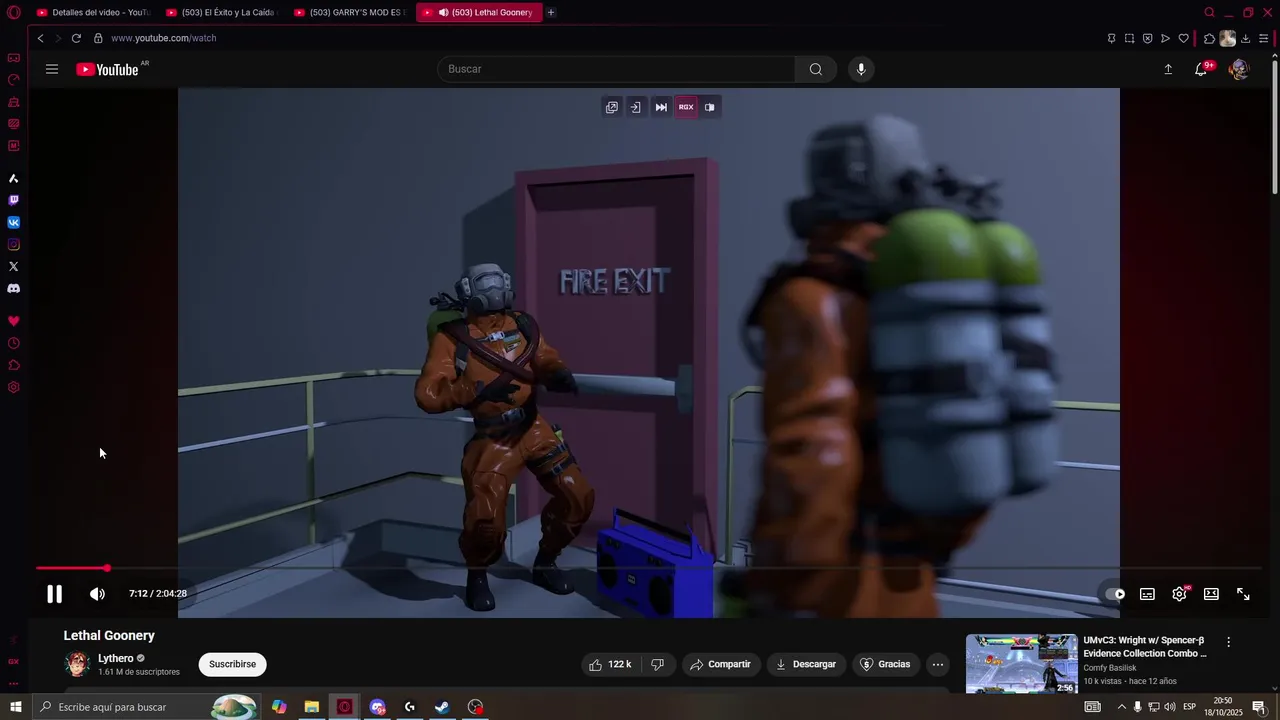This screenshot has height=720, width=1280.
Task: Open YouTube notifications bell
Action: coord(1201,69)
